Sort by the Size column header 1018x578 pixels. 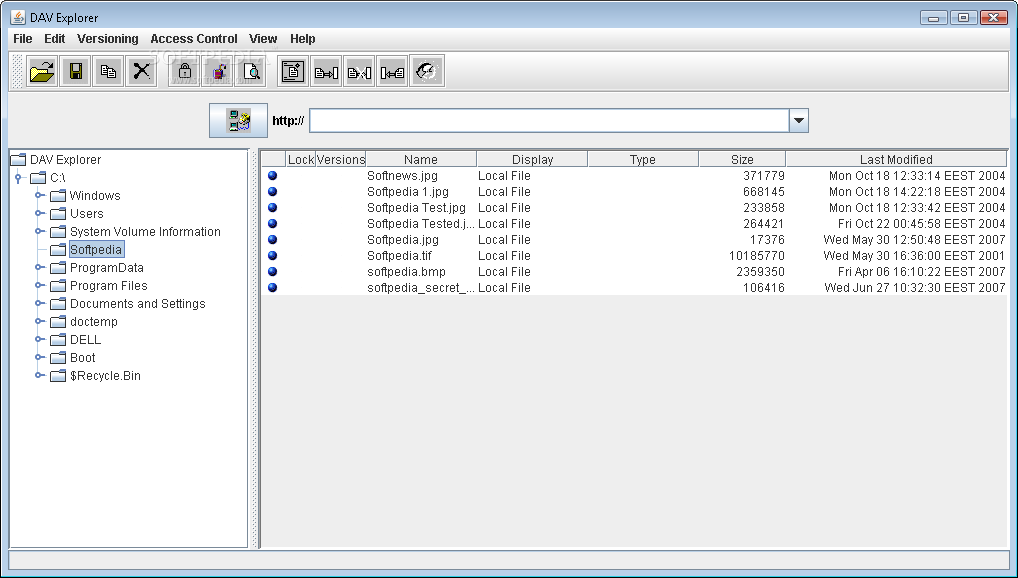click(x=742, y=159)
